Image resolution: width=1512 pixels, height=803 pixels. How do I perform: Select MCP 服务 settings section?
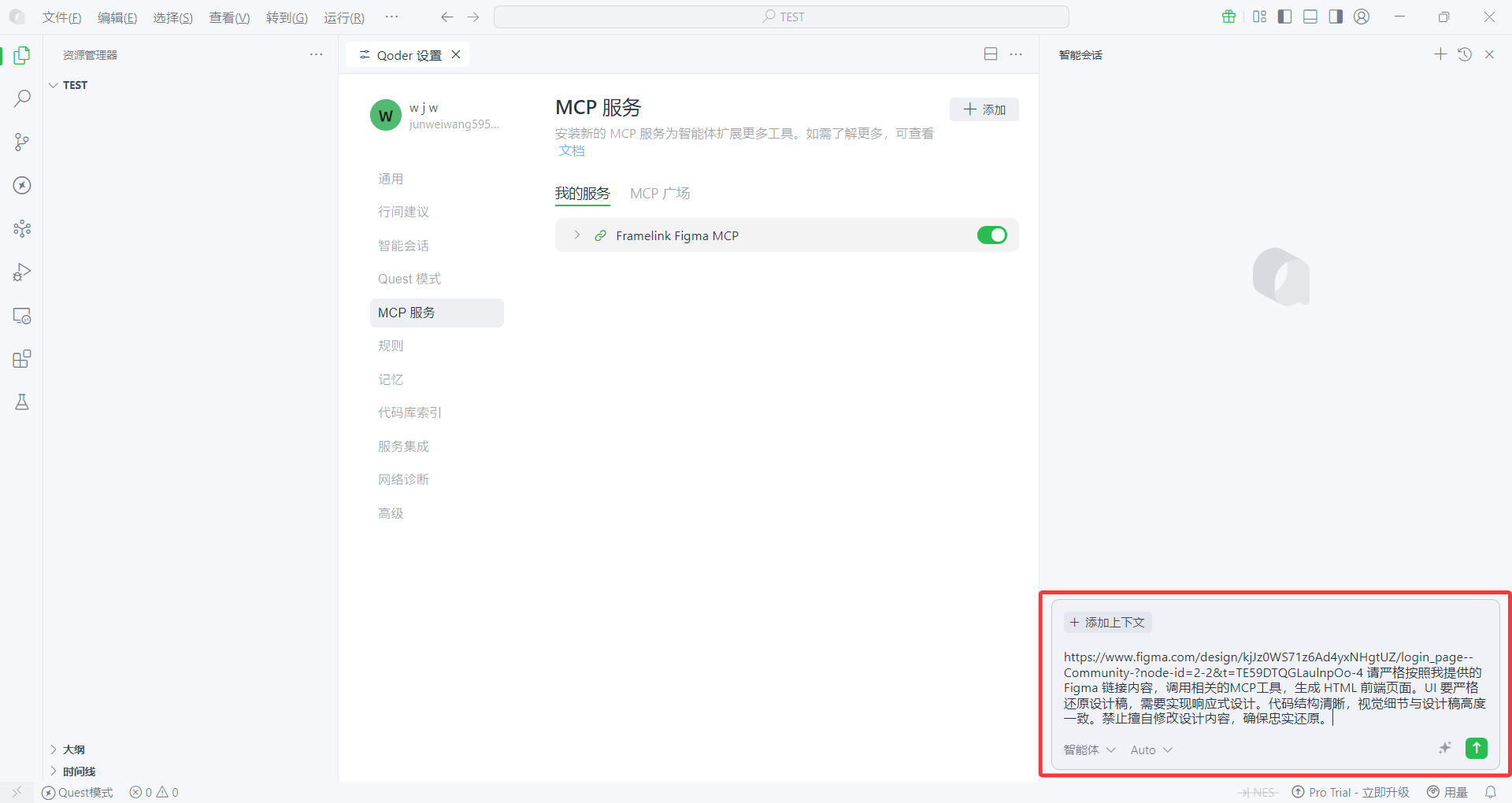pyautogui.click(x=437, y=313)
